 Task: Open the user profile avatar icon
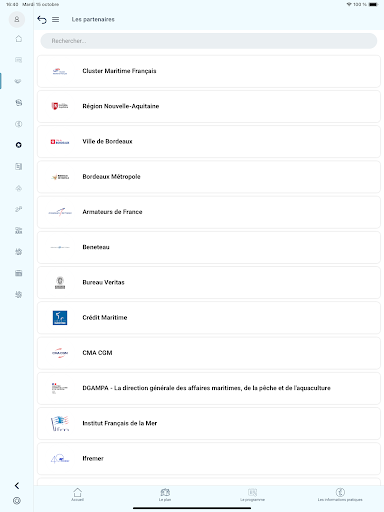[x=17, y=19]
